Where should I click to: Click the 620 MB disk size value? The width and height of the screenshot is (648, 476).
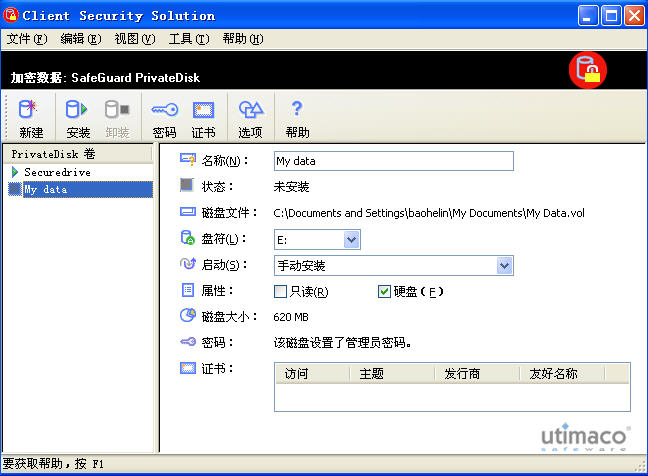[291, 317]
